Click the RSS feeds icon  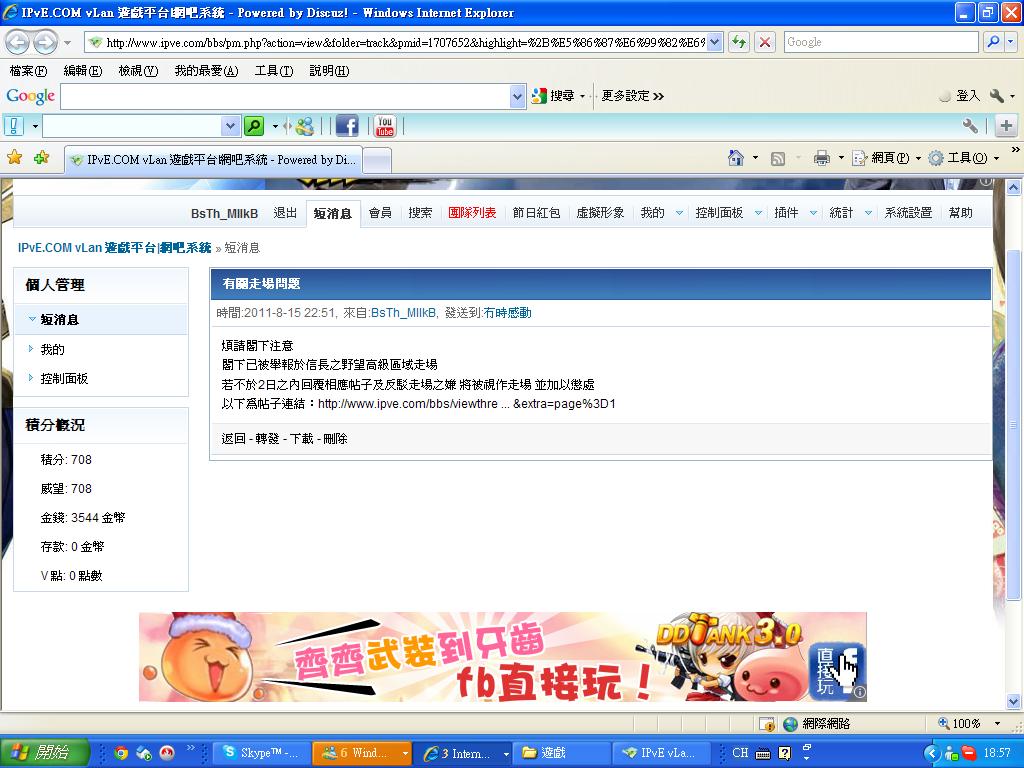pyautogui.click(x=778, y=159)
